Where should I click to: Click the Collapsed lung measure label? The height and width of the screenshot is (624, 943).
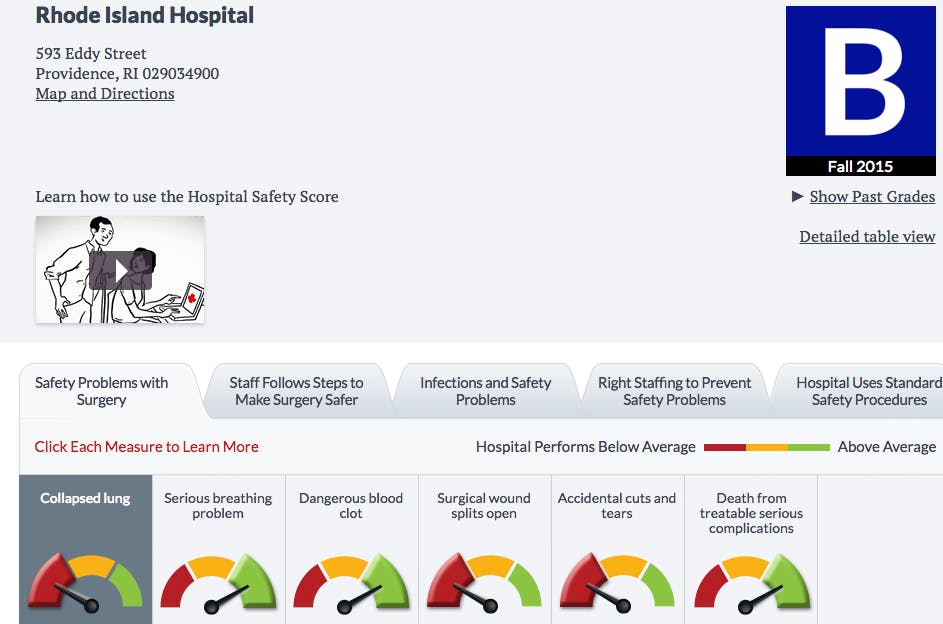coord(85,498)
